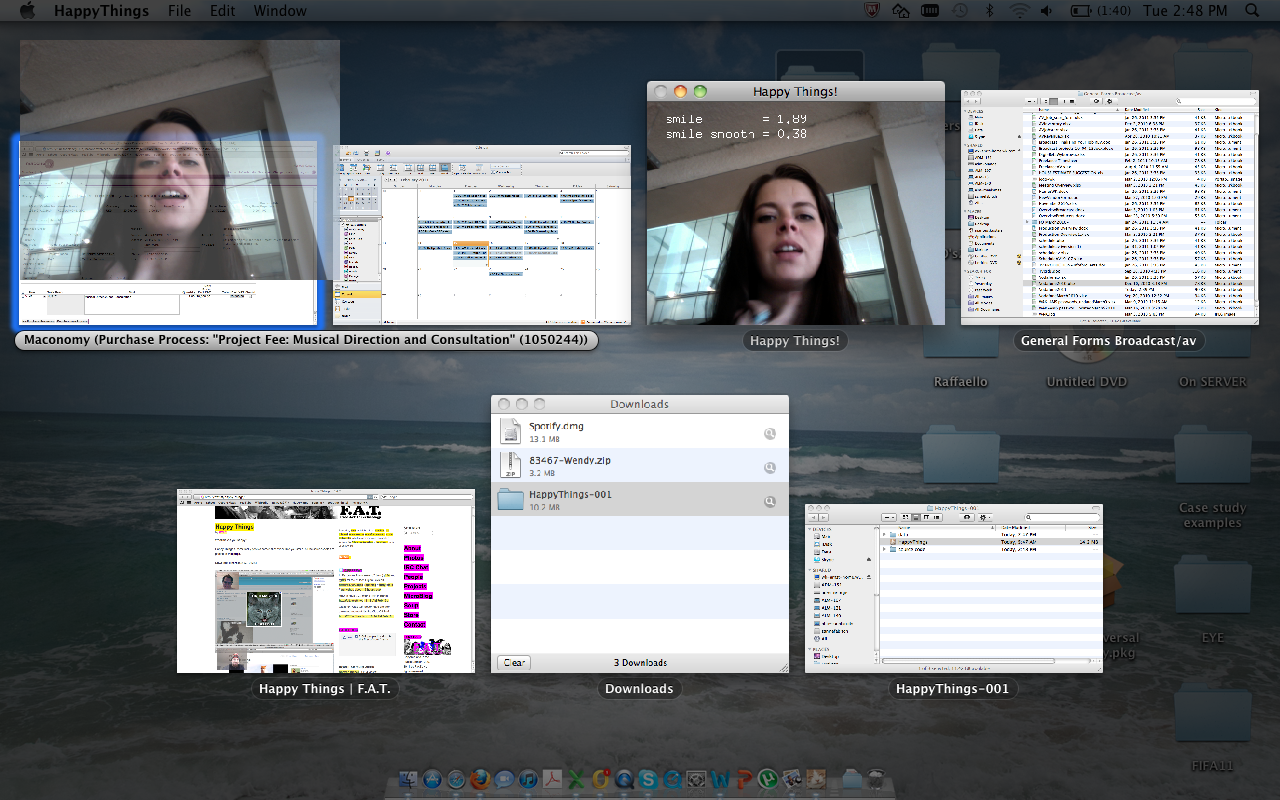Click the volume speaker icon
The width and height of the screenshot is (1280, 800).
pyautogui.click(x=1047, y=11)
